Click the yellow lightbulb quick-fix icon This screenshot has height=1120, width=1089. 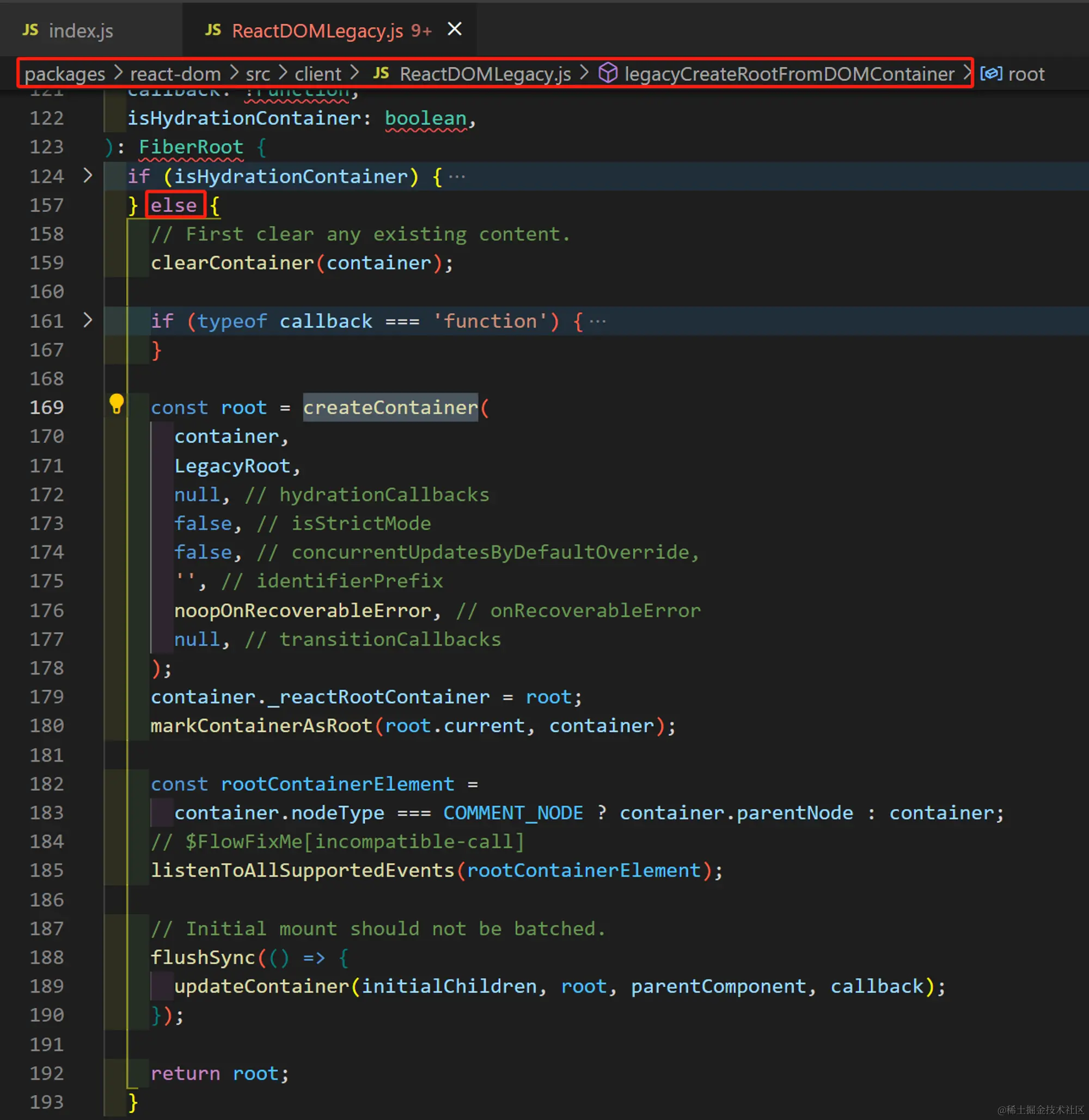pos(116,404)
